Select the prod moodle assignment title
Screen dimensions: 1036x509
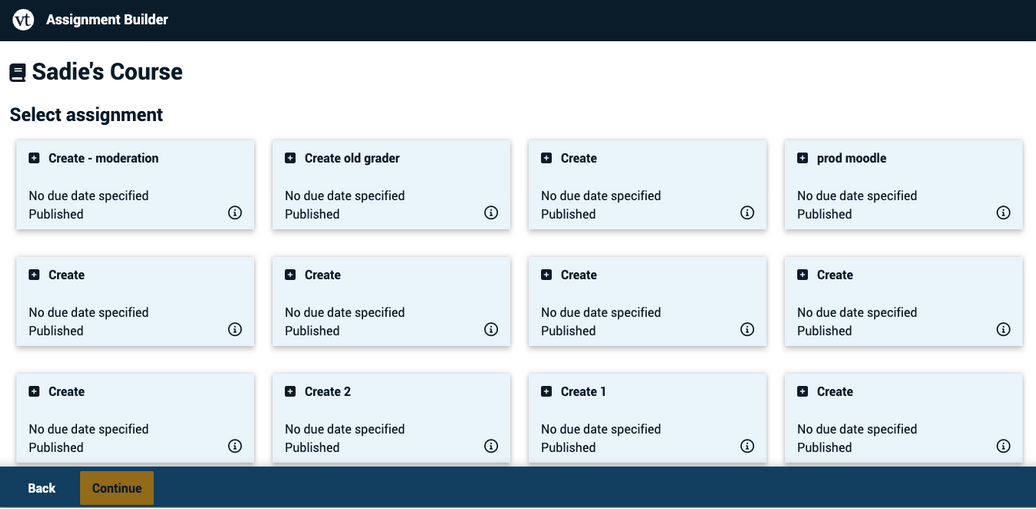tap(852, 158)
